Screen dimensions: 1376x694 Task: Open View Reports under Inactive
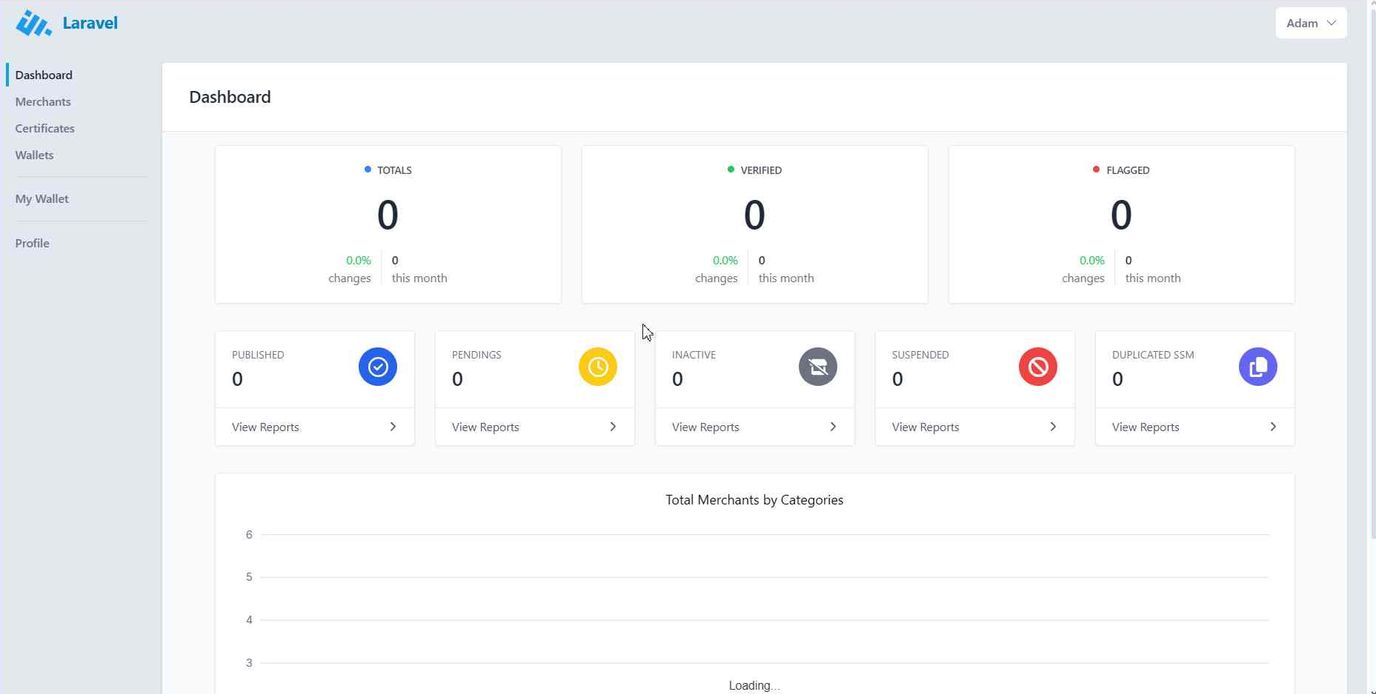pos(705,427)
